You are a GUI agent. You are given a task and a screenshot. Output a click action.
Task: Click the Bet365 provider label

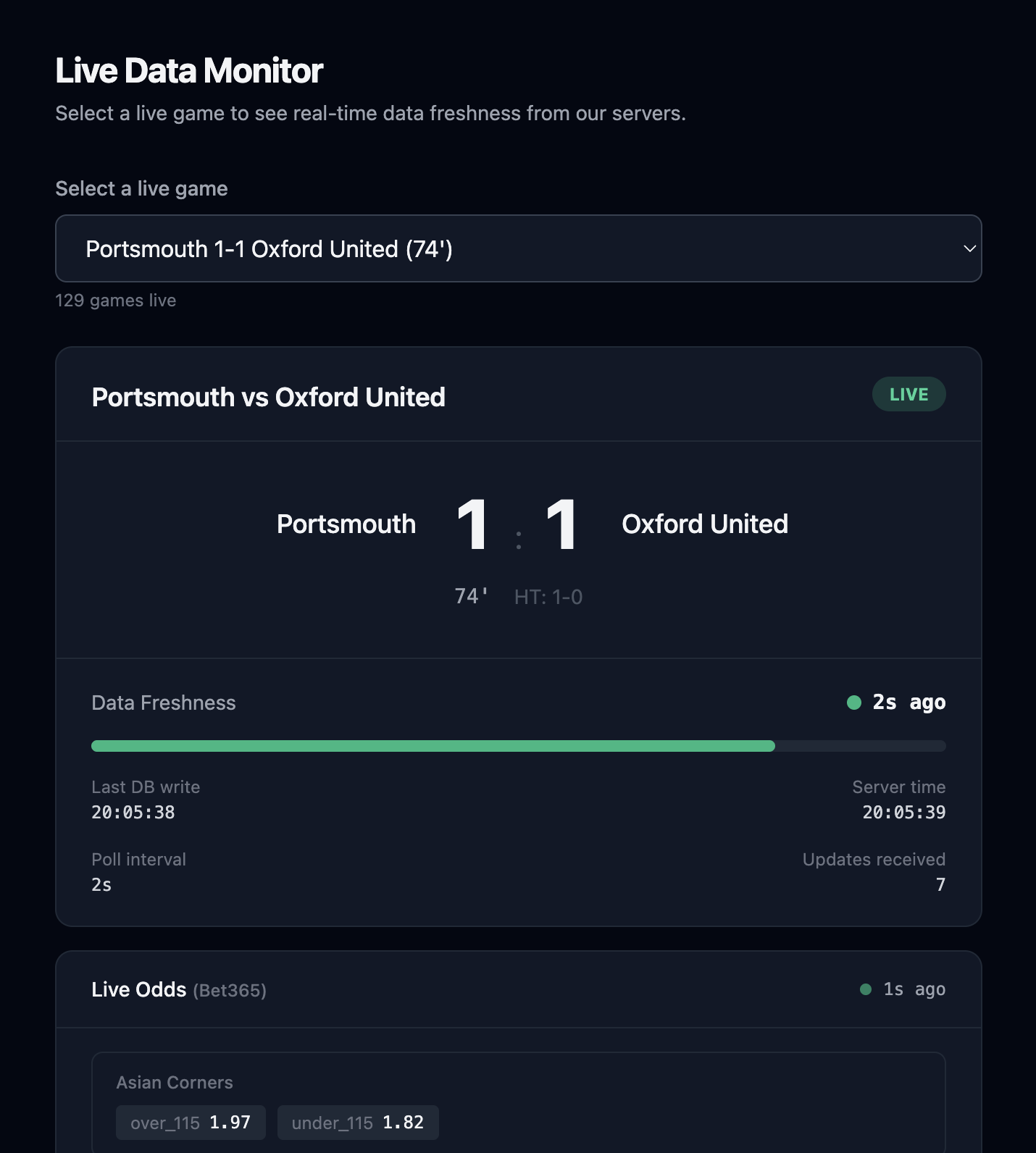tap(230, 989)
